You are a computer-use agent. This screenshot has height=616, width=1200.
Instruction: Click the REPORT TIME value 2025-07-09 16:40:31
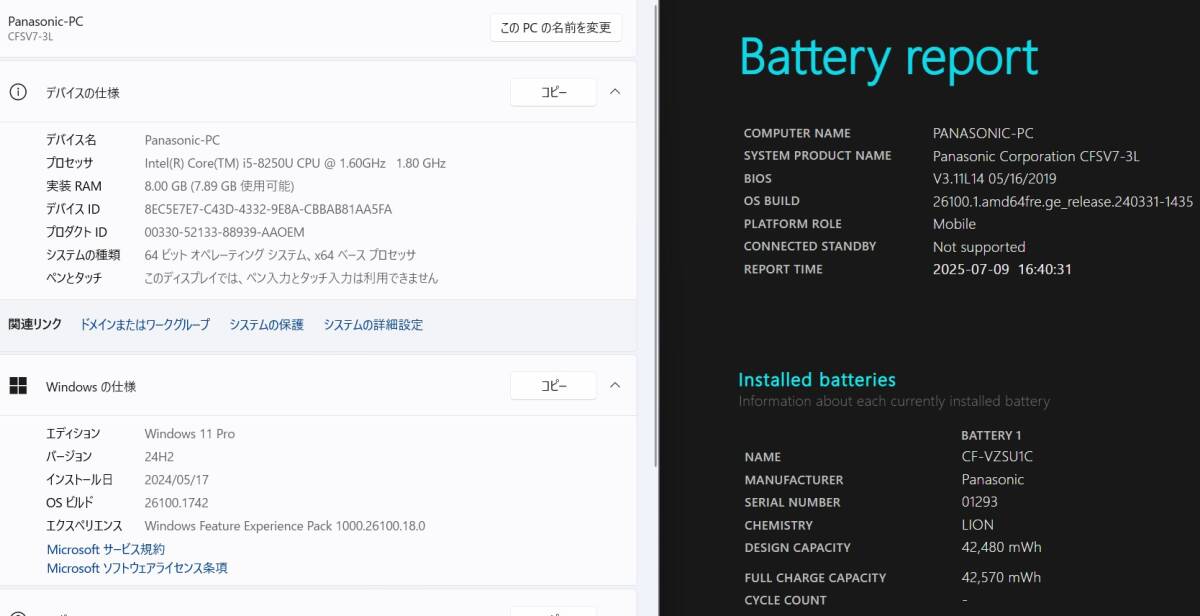pyautogui.click(x=1002, y=269)
